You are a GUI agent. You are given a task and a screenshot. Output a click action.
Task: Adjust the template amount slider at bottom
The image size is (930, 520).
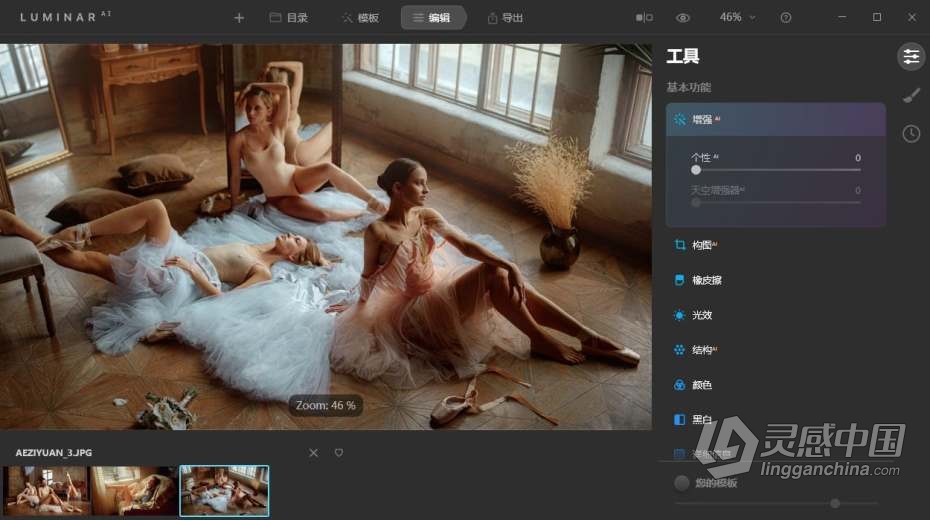tap(776, 503)
